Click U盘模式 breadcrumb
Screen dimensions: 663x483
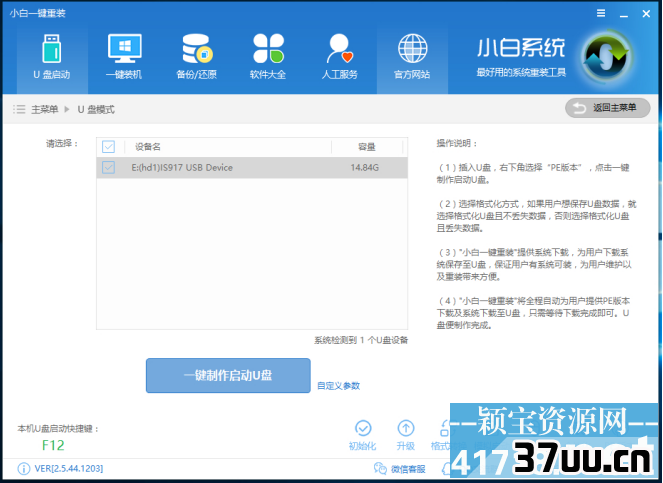(x=96, y=110)
